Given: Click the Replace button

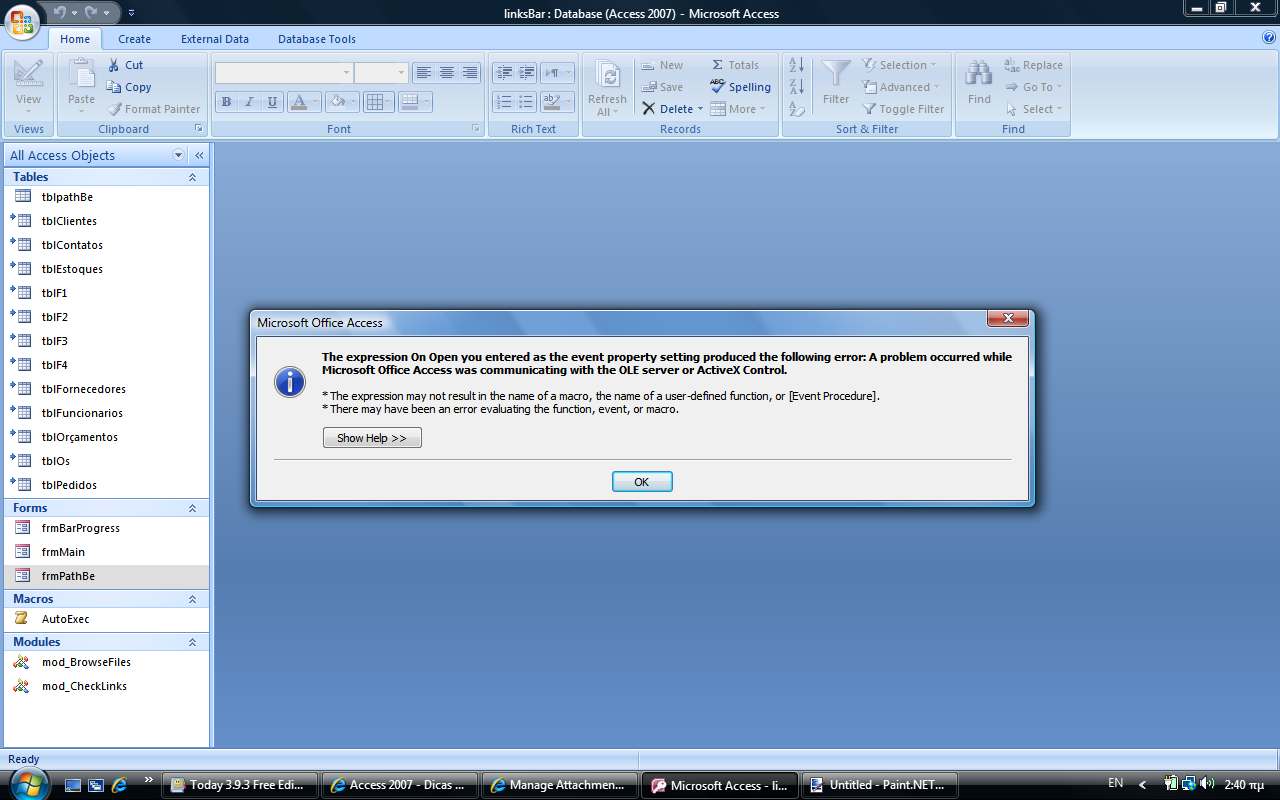Looking at the screenshot, I should (x=1033, y=65).
